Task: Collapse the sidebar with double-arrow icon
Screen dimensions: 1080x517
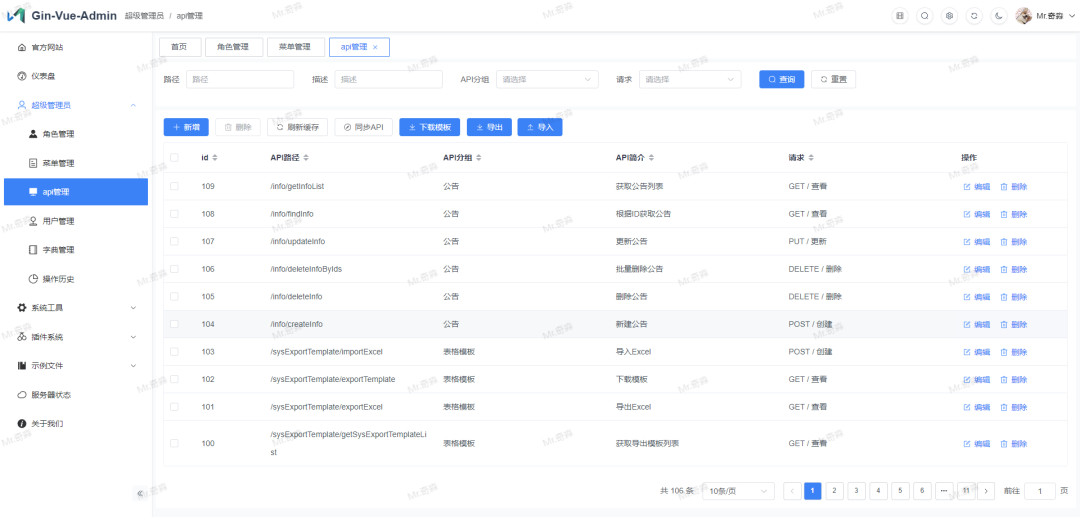Action: pyautogui.click(x=140, y=493)
